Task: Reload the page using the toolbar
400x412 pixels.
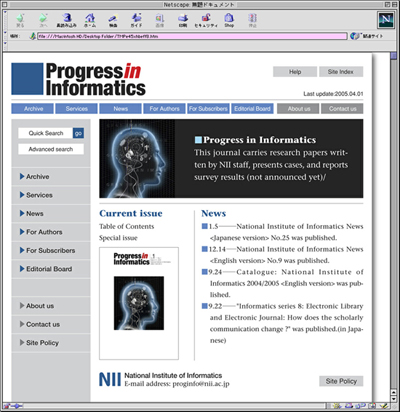Action: point(66,20)
